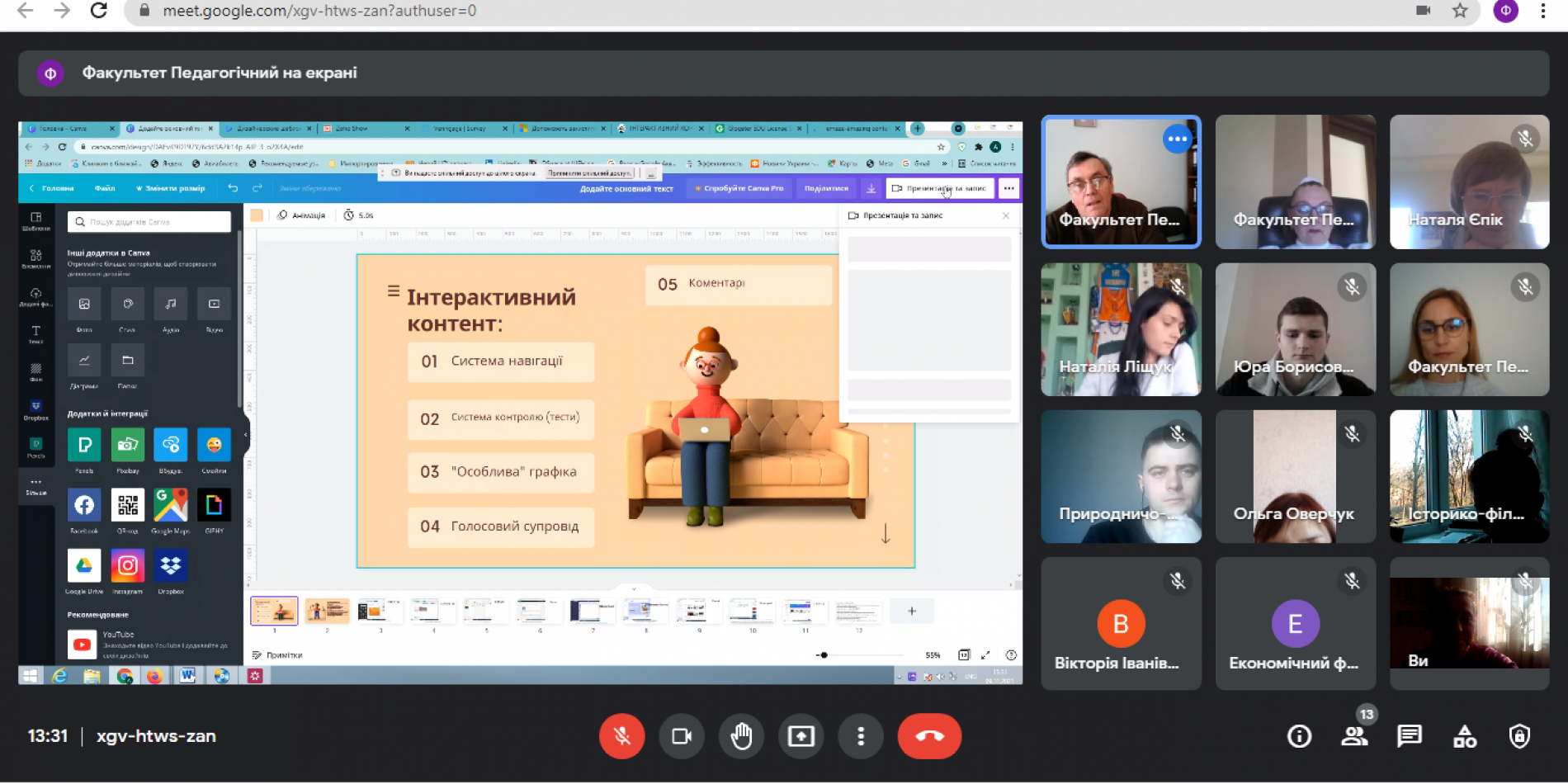Click the fullscreen arrows icon in Canva
1568x784 pixels.
pos(985,654)
